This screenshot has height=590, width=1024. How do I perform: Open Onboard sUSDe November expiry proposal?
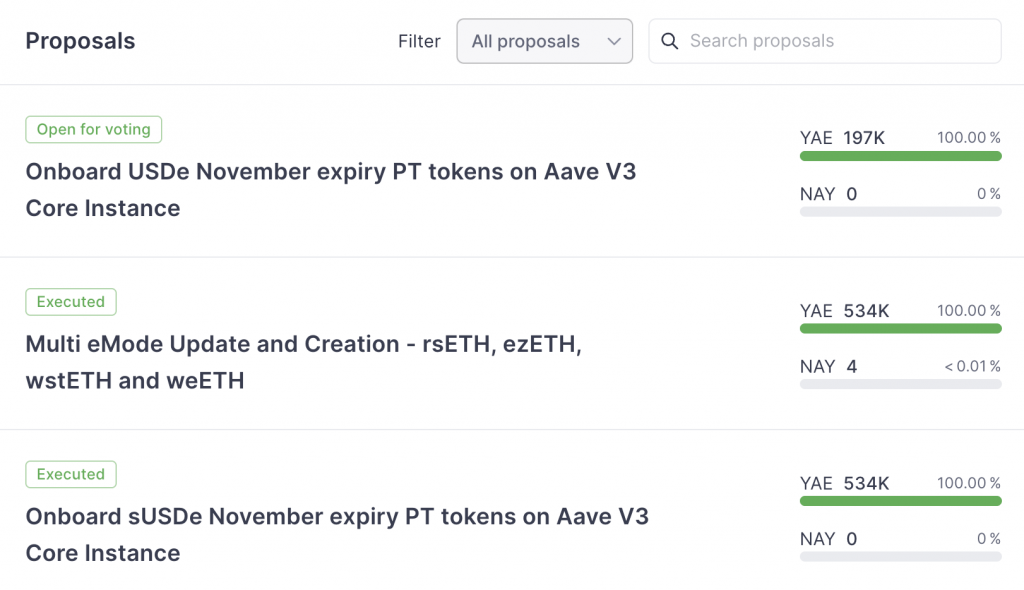click(337, 534)
